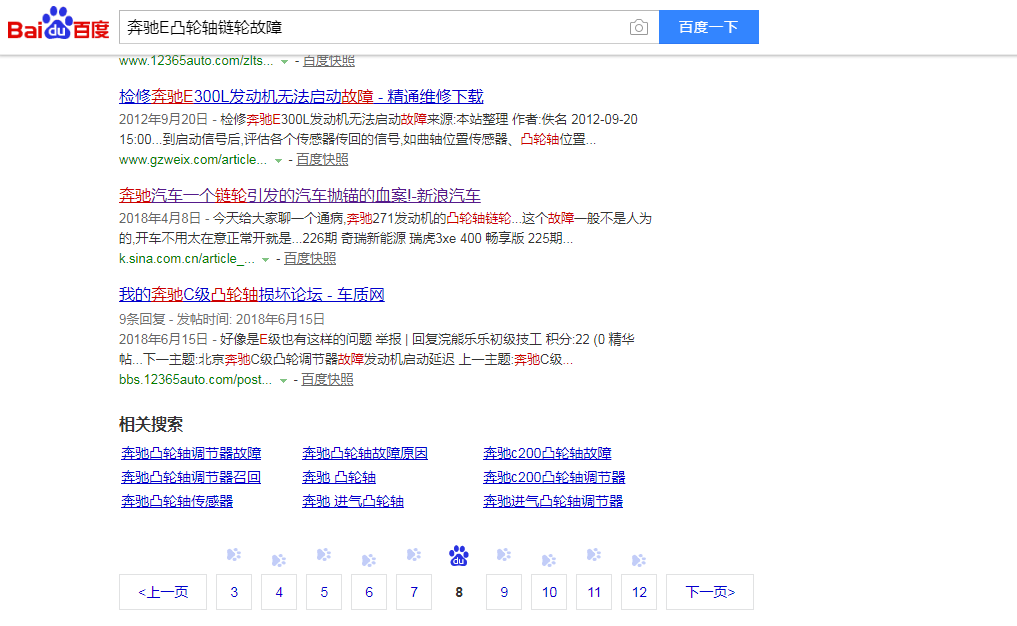
Task: Go back with 上一页 button
Action: 163,592
